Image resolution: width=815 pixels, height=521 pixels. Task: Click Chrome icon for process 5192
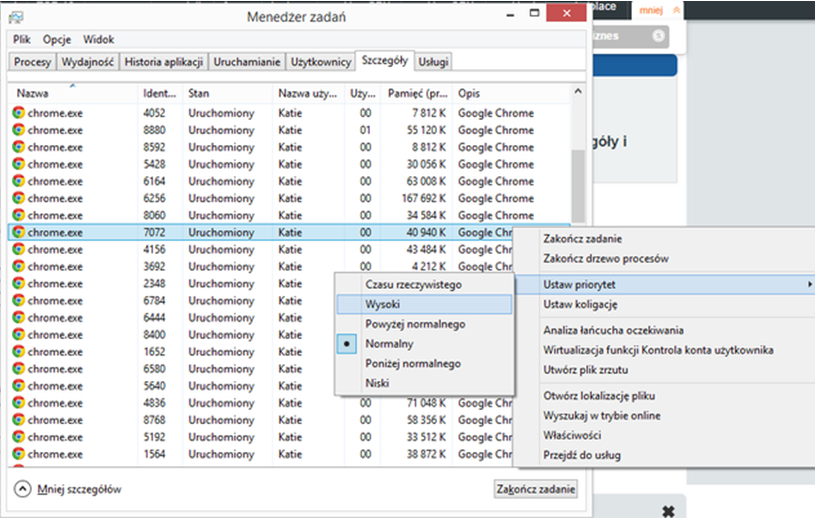coord(19,436)
